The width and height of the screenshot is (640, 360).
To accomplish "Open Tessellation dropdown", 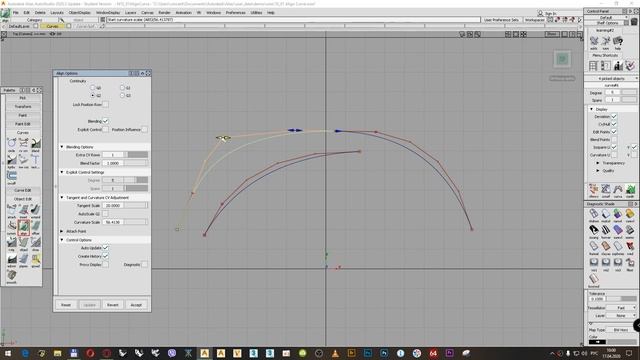I will (621, 308).
